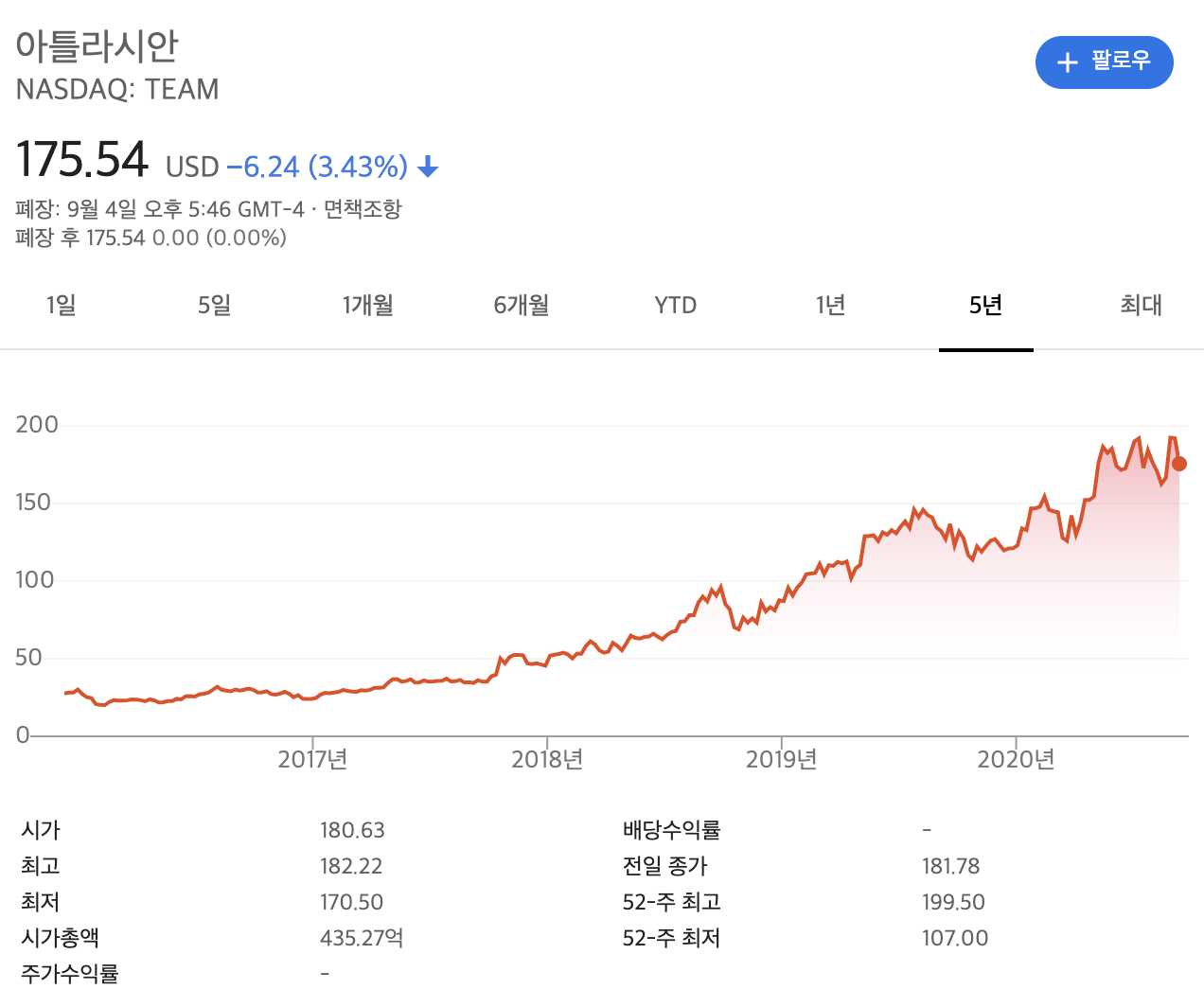Click the after-hours 폐장 후 175.54 line
Viewport: 1204px width, 1007px height.
coord(151,238)
